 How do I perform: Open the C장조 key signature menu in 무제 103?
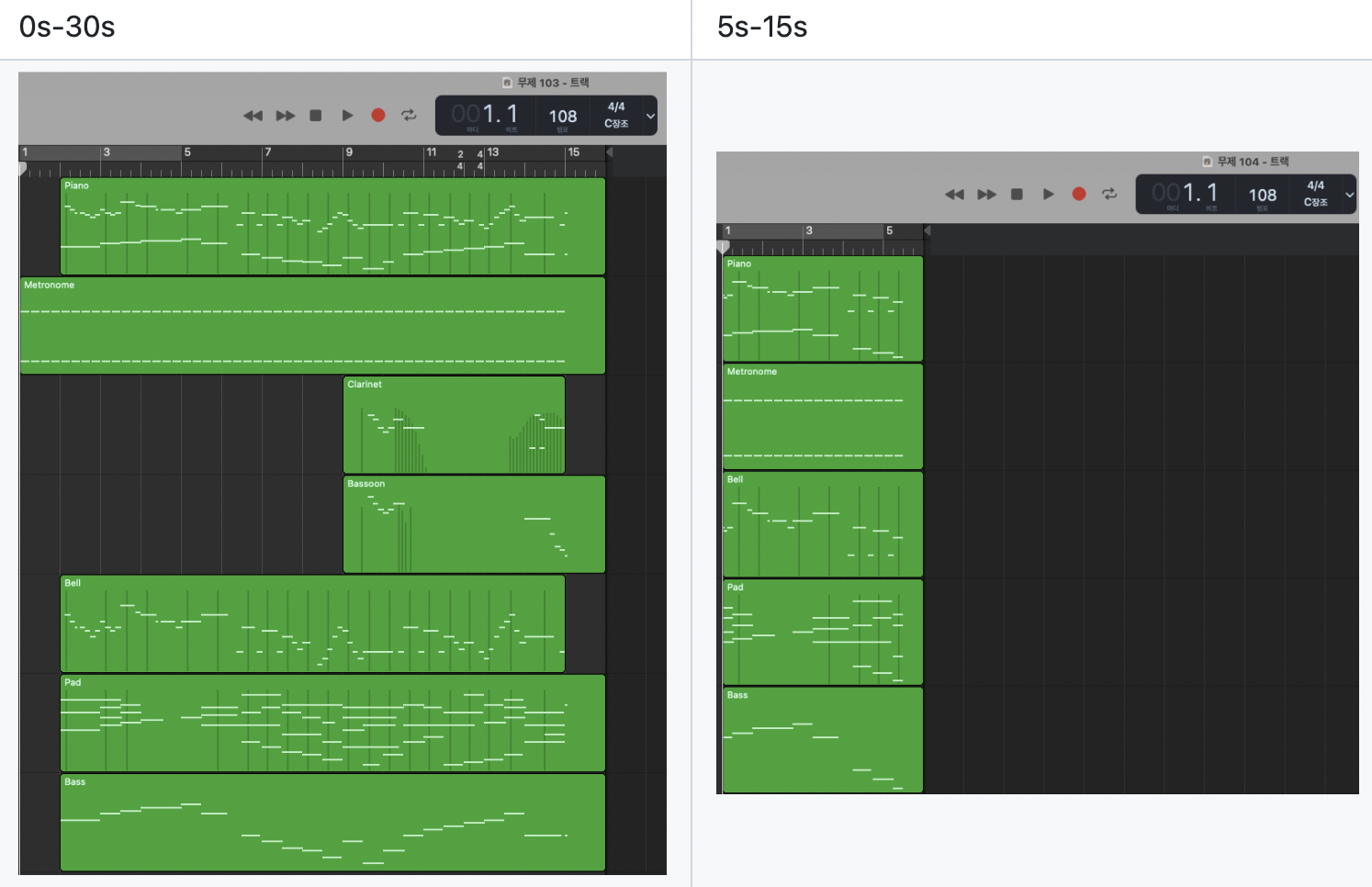(616, 124)
